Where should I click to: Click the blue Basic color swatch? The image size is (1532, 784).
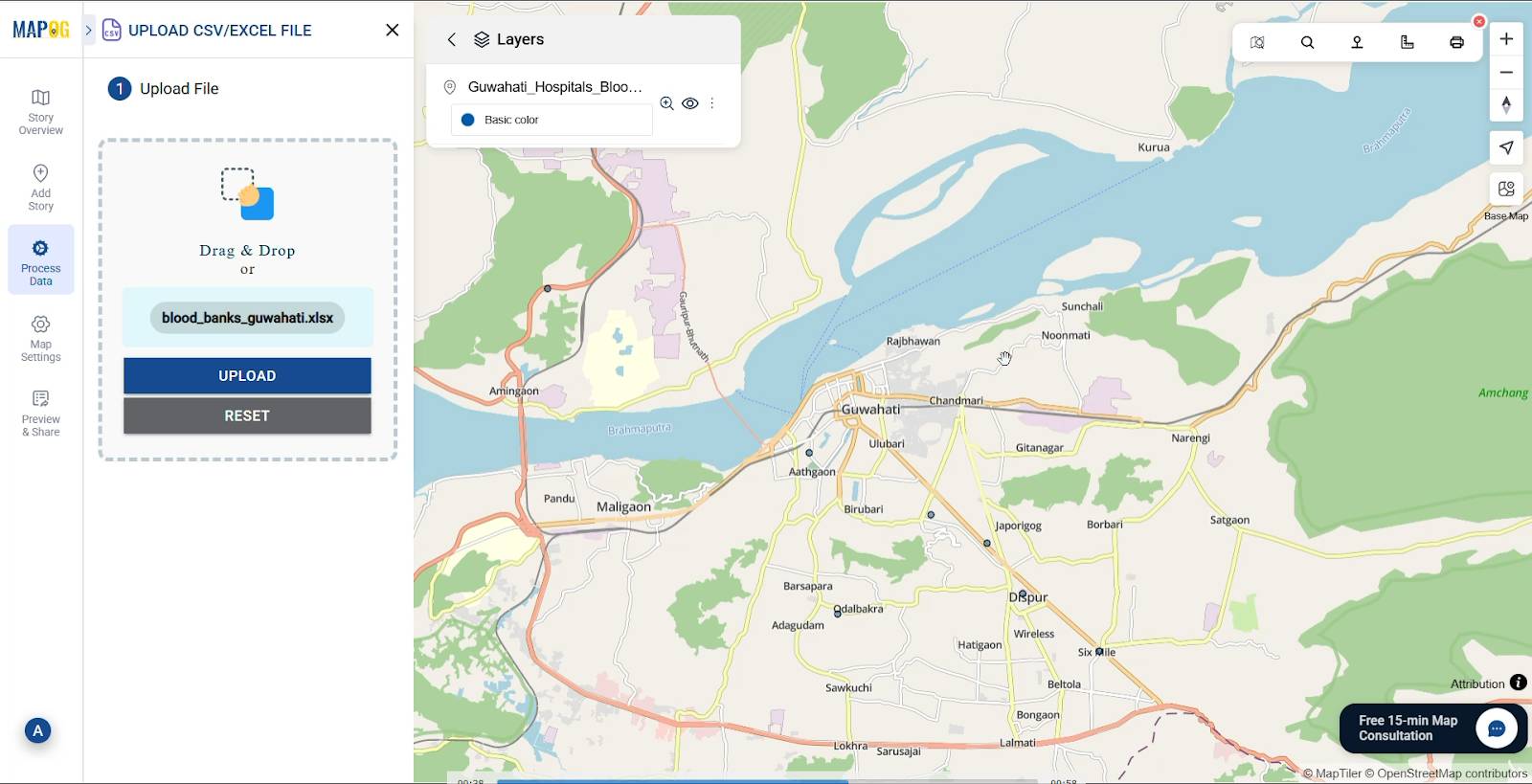(468, 120)
